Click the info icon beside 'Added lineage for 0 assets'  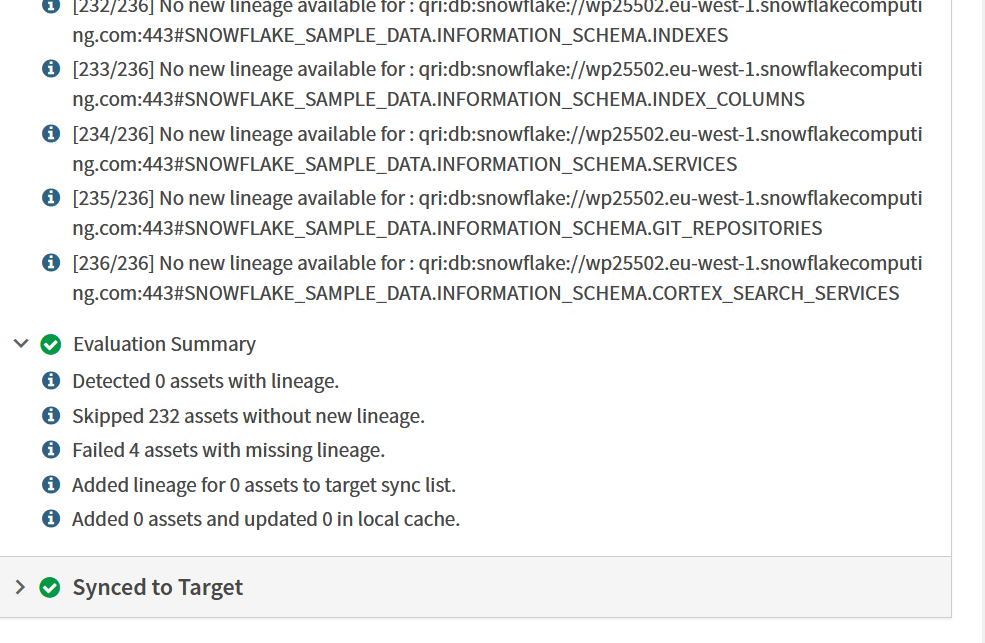[51, 484]
